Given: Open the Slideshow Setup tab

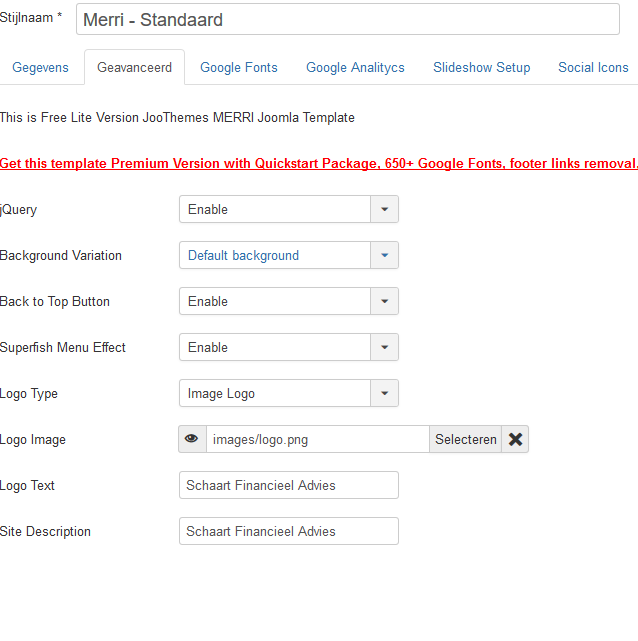Looking at the screenshot, I should tap(481, 67).
